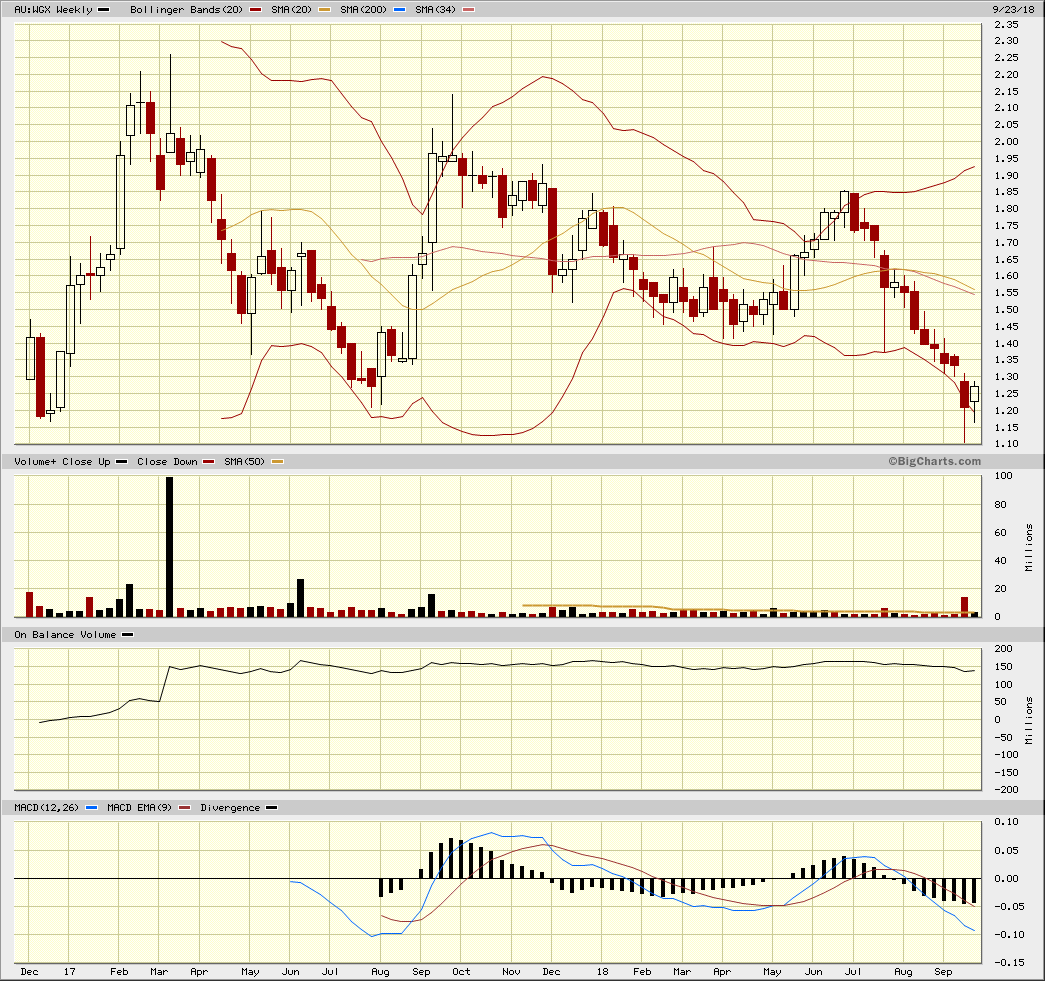
Task: Click the On Balance Volume panel label
Action: (65, 634)
